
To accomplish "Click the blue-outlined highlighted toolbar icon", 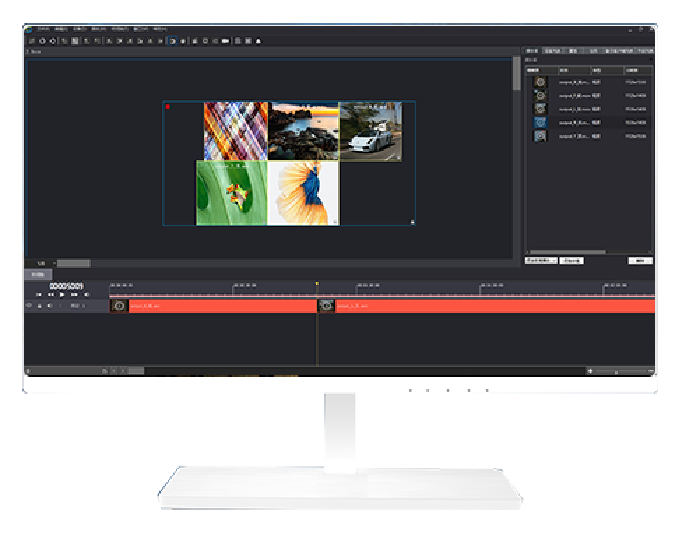I will 173,41.
